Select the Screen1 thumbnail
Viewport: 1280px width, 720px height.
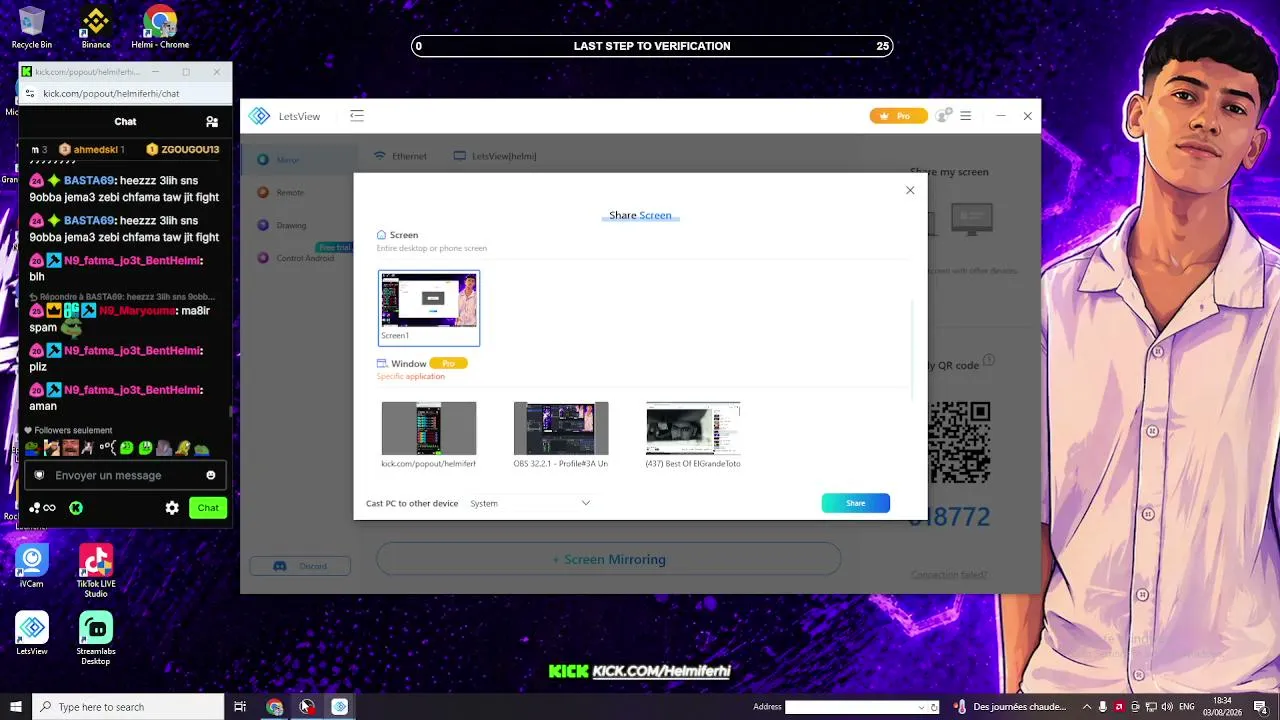pyautogui.click(x=429, y=307)
